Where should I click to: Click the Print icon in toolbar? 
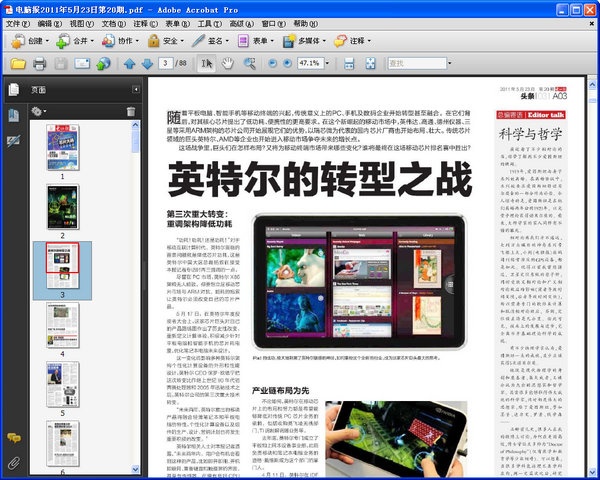click(x=40, y=64)
